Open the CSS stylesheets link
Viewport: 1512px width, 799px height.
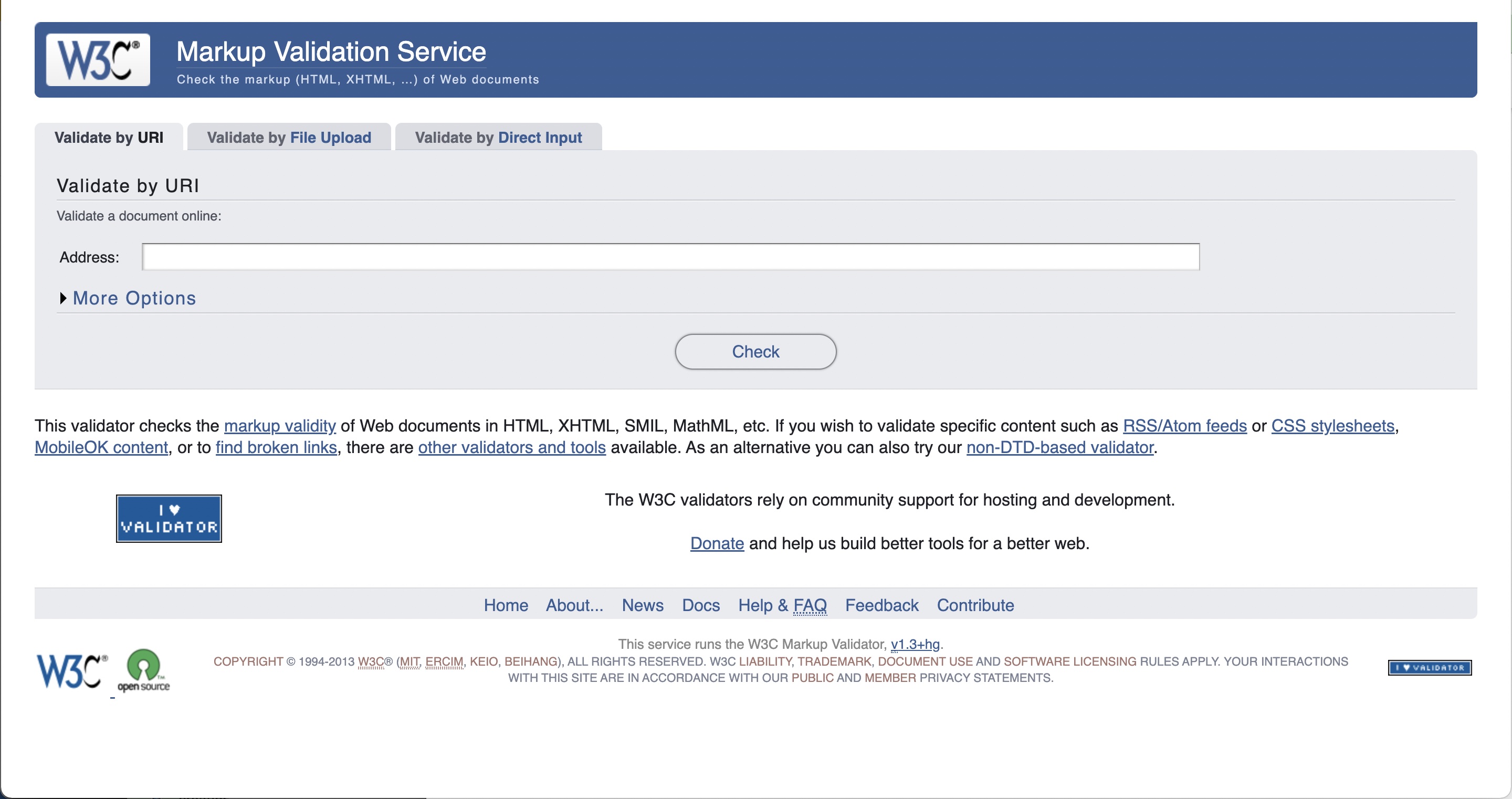1333,426
